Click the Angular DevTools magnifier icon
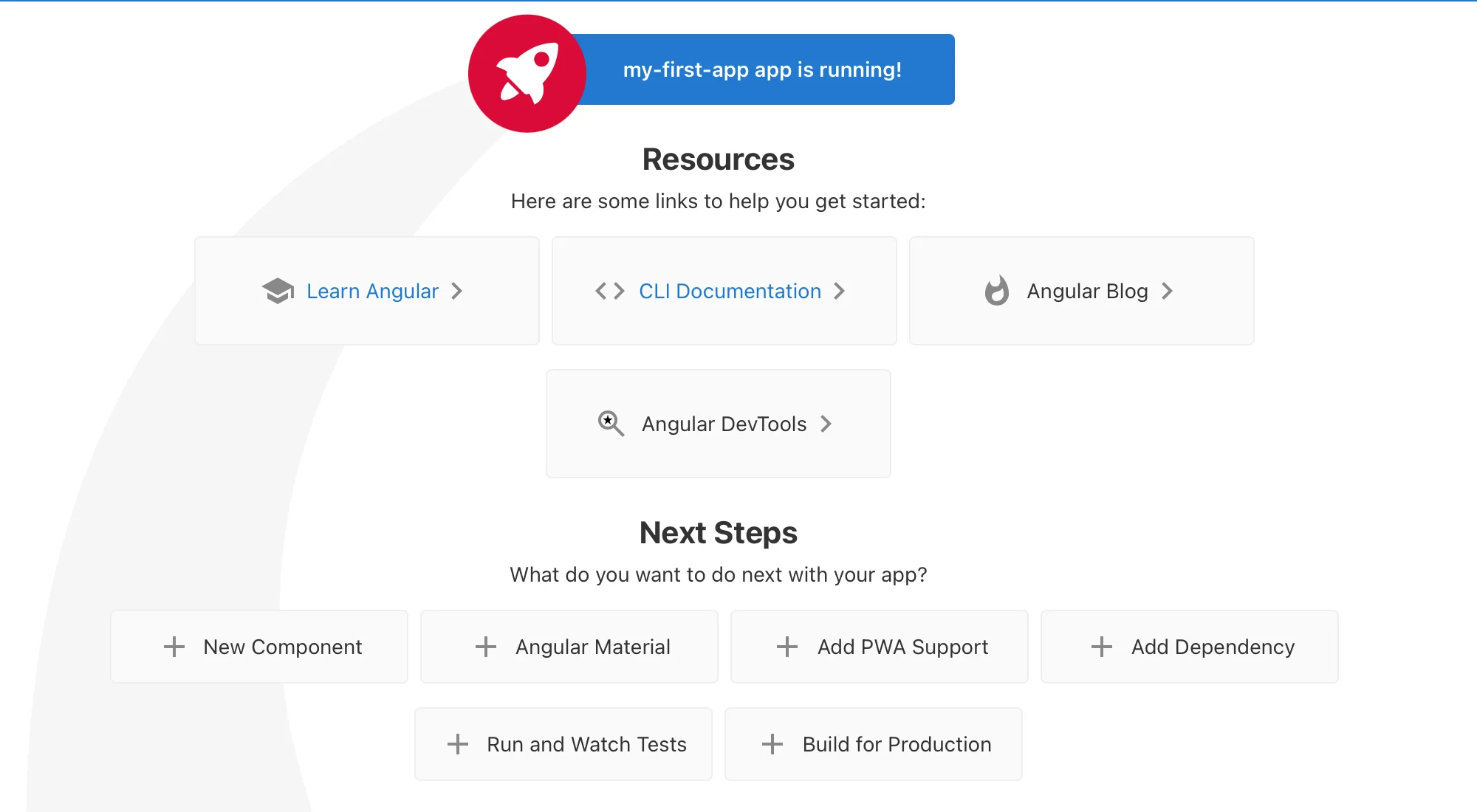 click(x=611, y=423)
